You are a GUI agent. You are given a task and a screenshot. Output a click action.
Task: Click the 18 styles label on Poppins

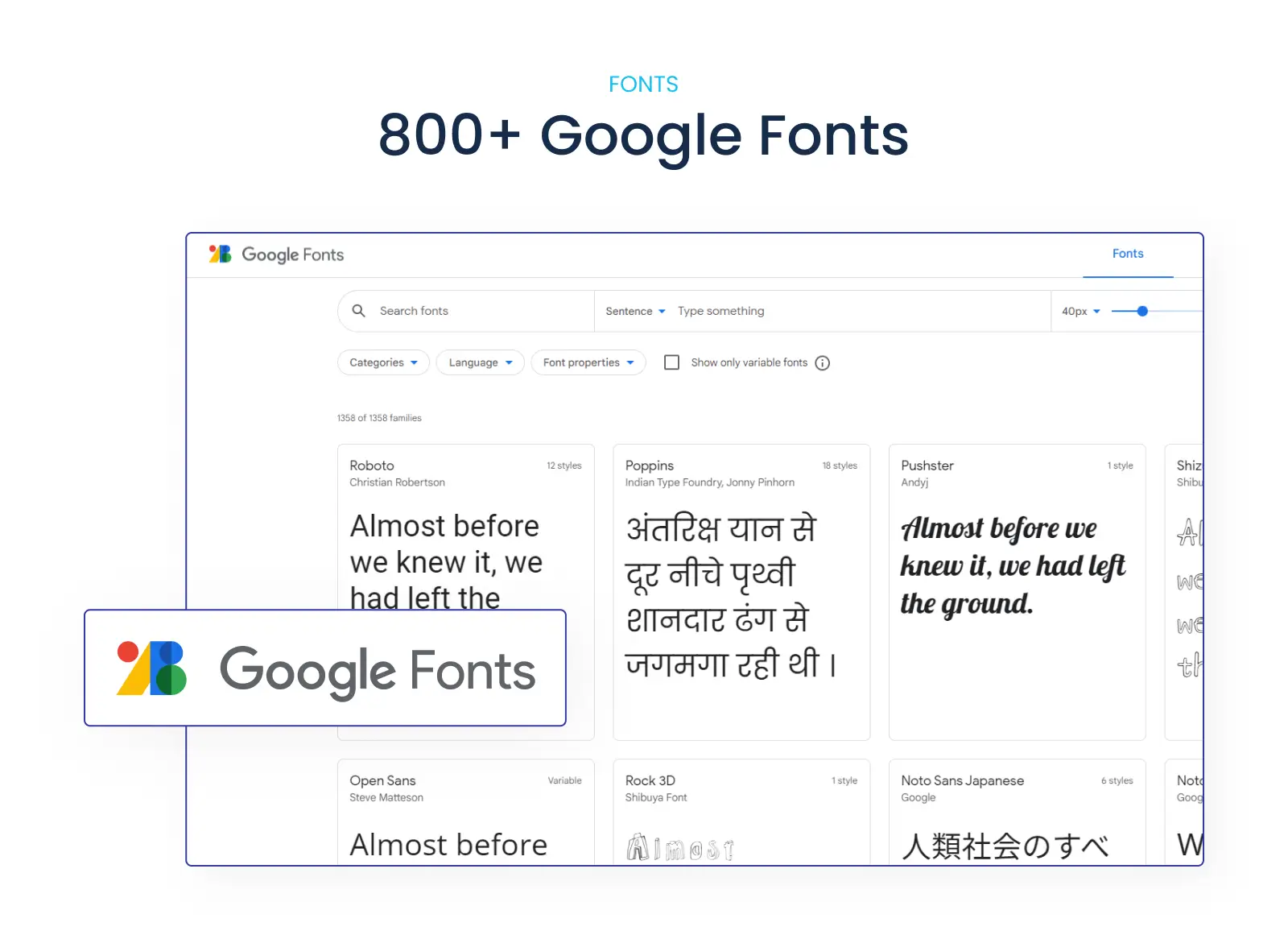(840, 465)
